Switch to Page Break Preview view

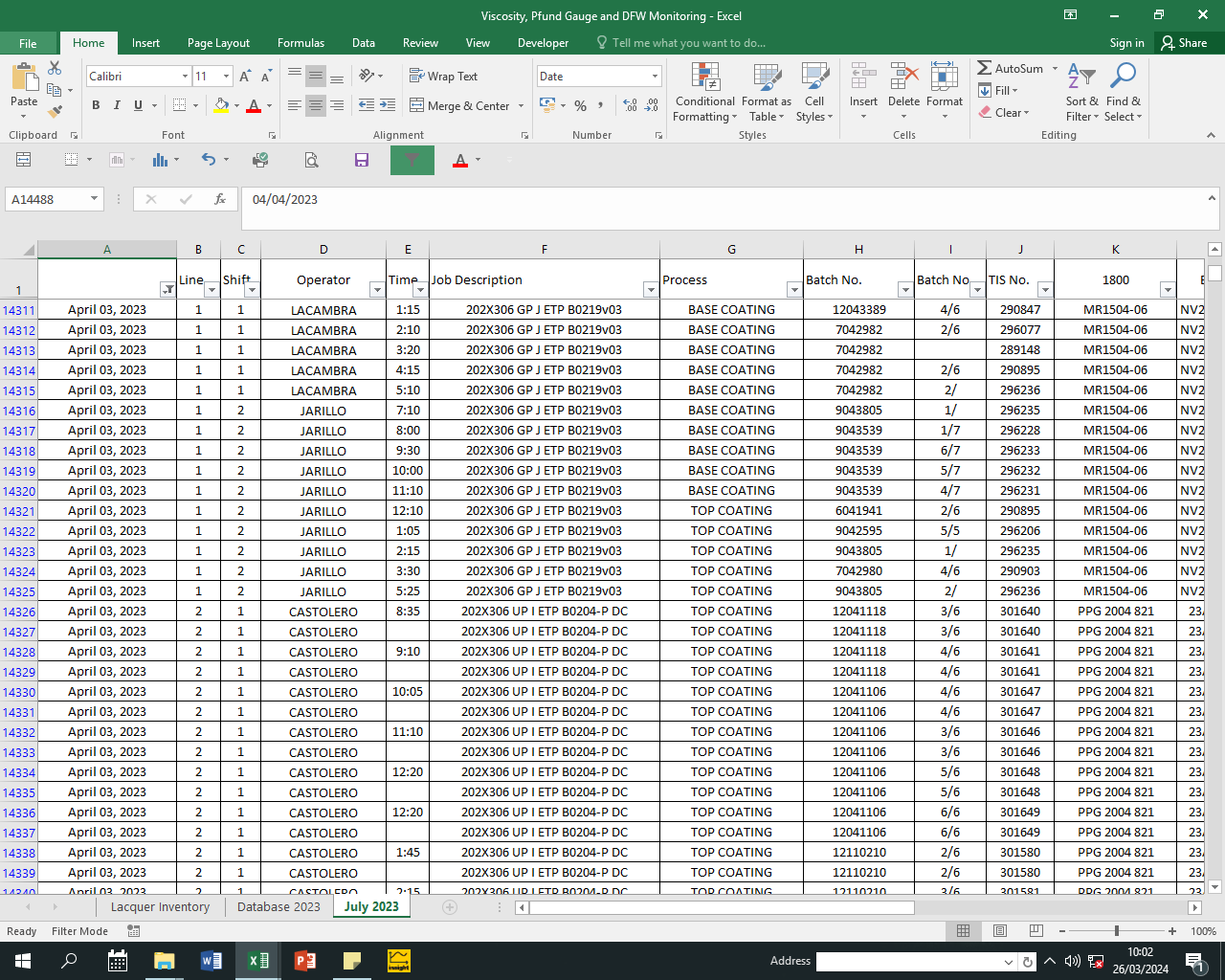[1036, 931]
